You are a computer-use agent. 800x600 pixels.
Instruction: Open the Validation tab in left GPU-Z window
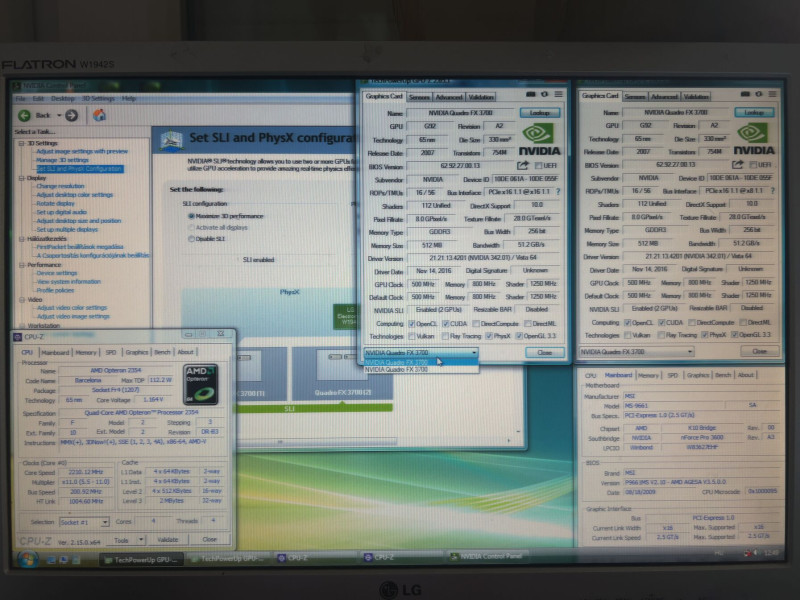(x=480, y=97)
